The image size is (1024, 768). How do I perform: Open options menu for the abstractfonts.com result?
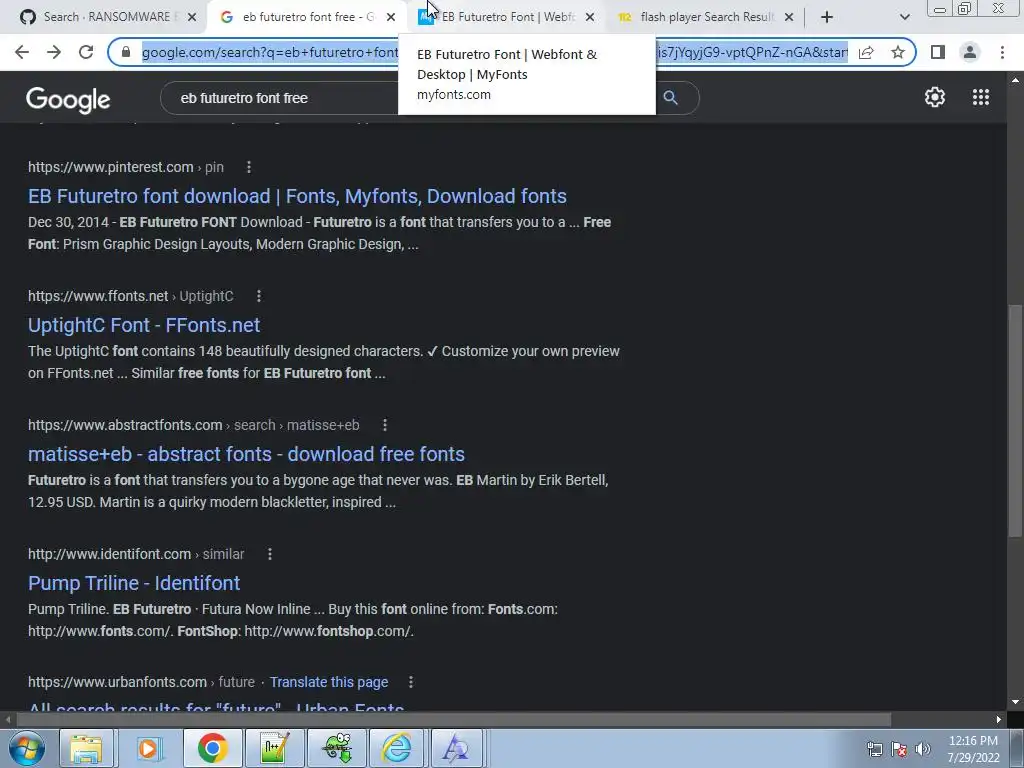pyautogui.click(x=385, y=425)
